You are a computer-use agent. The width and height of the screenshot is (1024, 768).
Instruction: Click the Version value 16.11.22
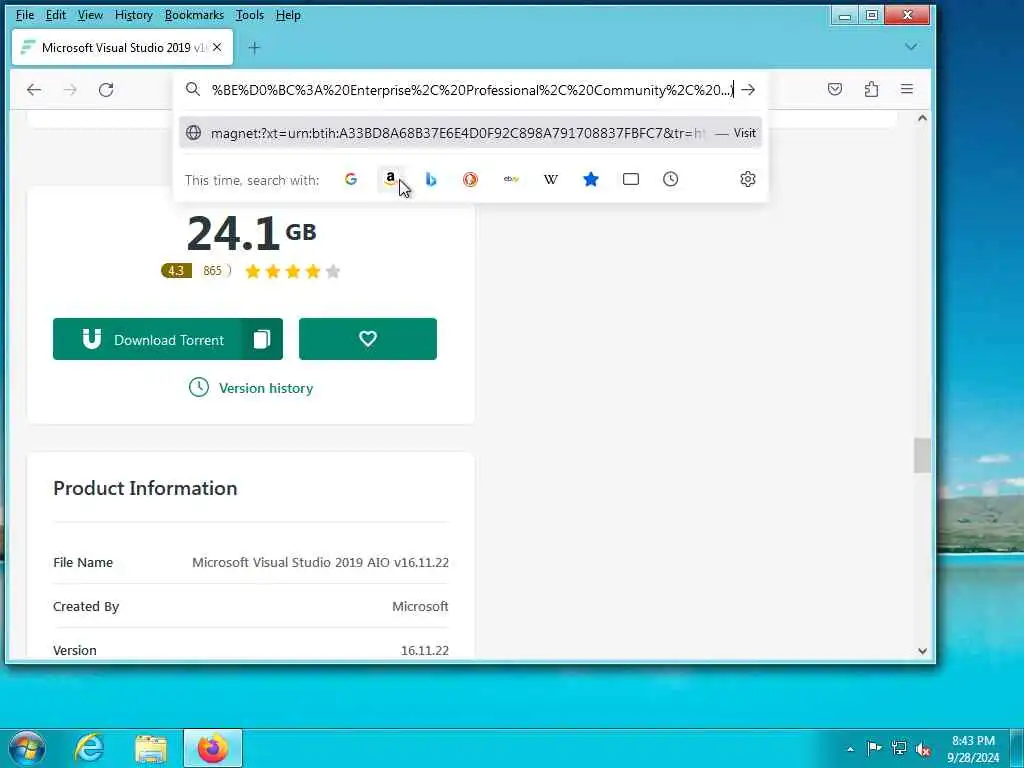pos(424,650)
